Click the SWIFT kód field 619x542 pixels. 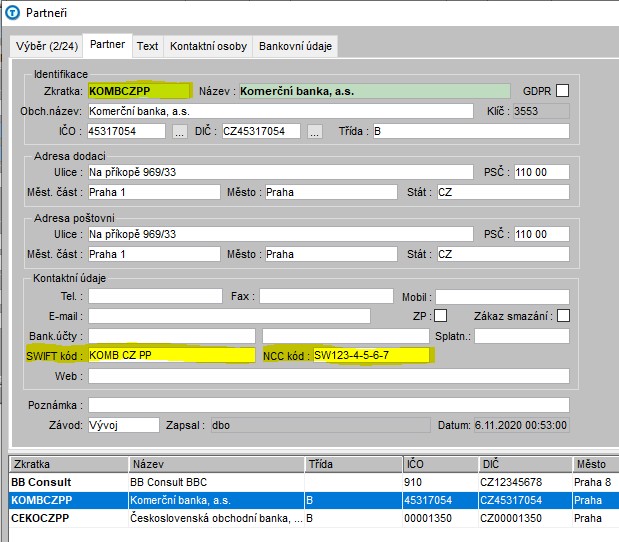tap(172, 355)
